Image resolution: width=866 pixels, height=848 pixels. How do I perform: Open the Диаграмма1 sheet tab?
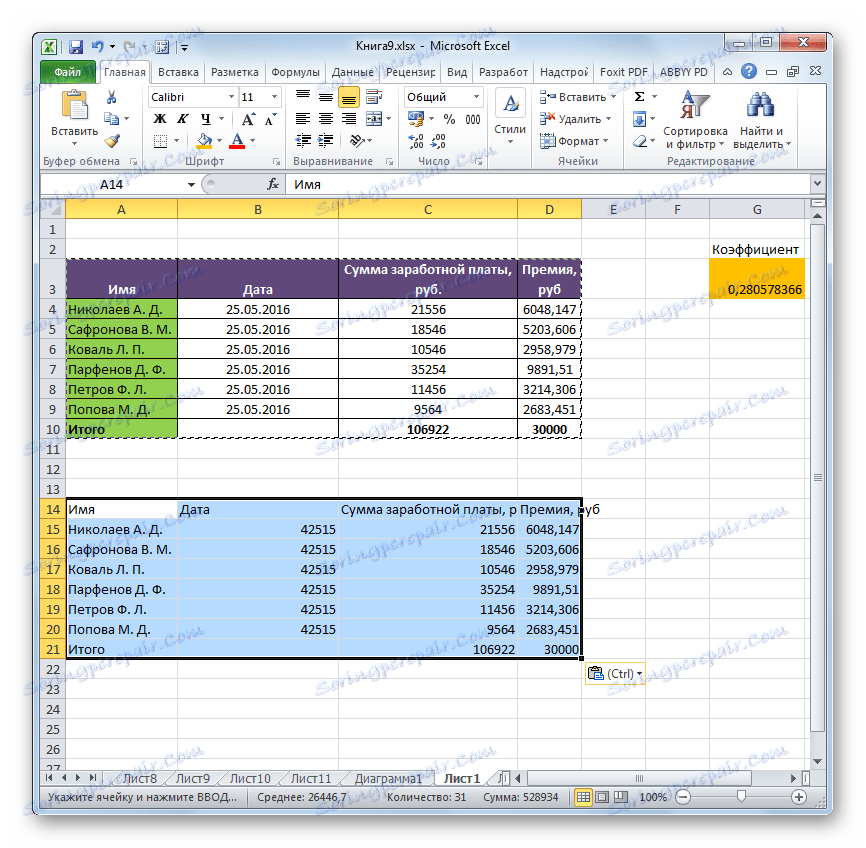388,778
